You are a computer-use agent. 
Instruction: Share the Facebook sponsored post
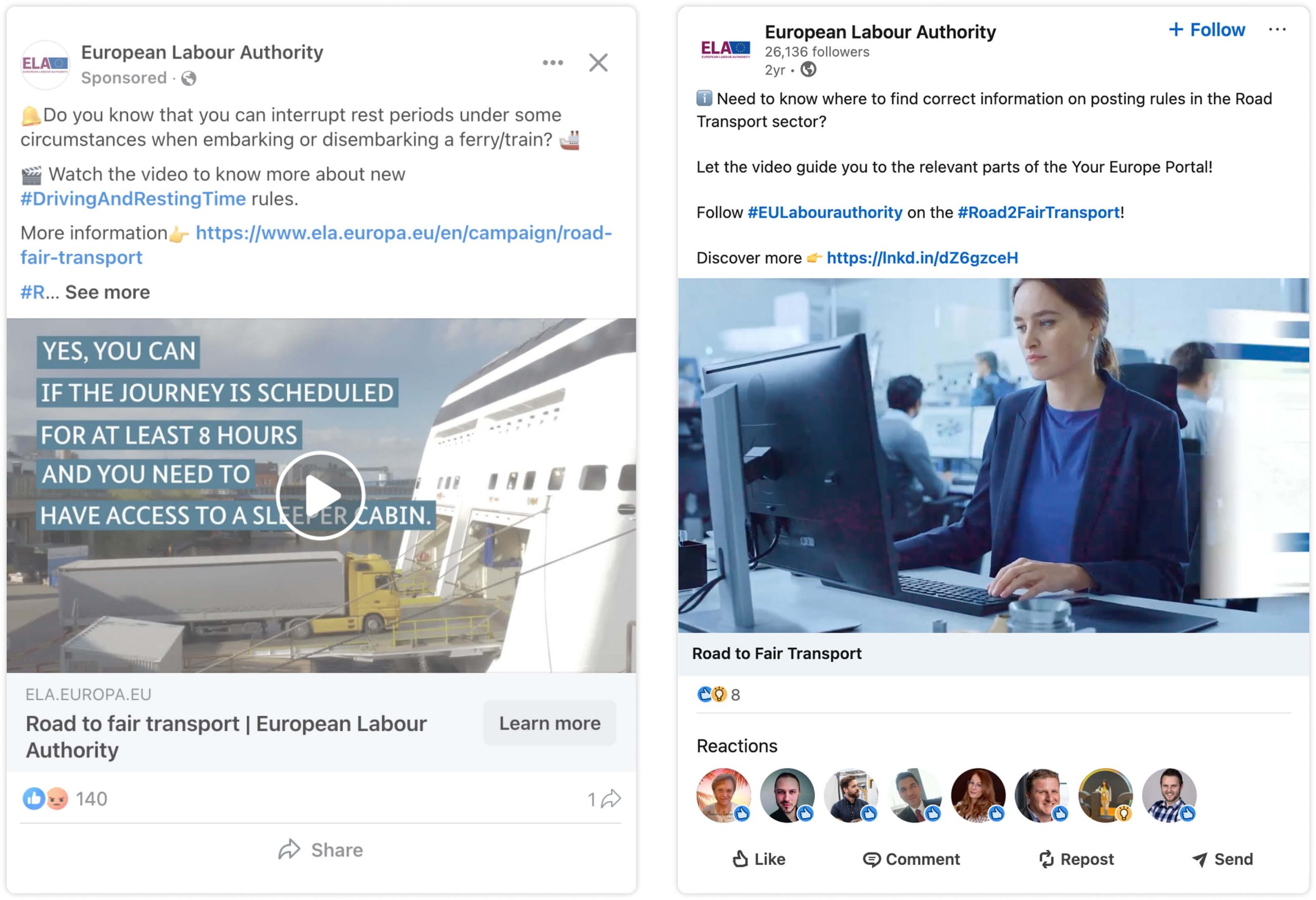320,850
